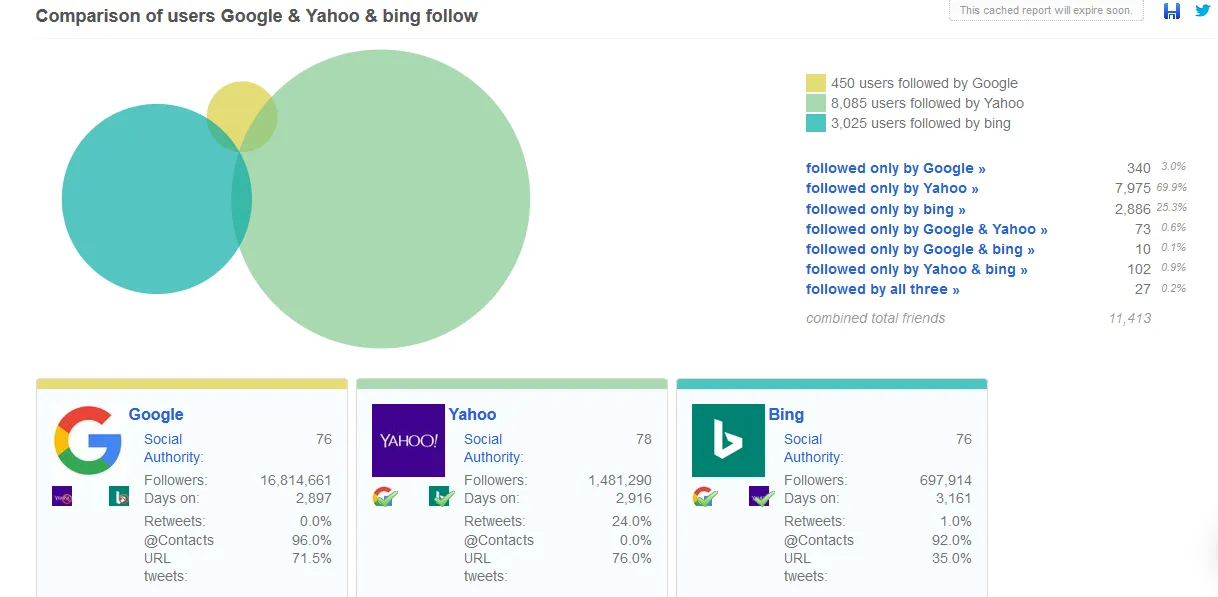The width and height of the screenshot is (1218, 597).
Task: Click 'This cached report will expire soon' notice
Action: (x=1046, y=10)
